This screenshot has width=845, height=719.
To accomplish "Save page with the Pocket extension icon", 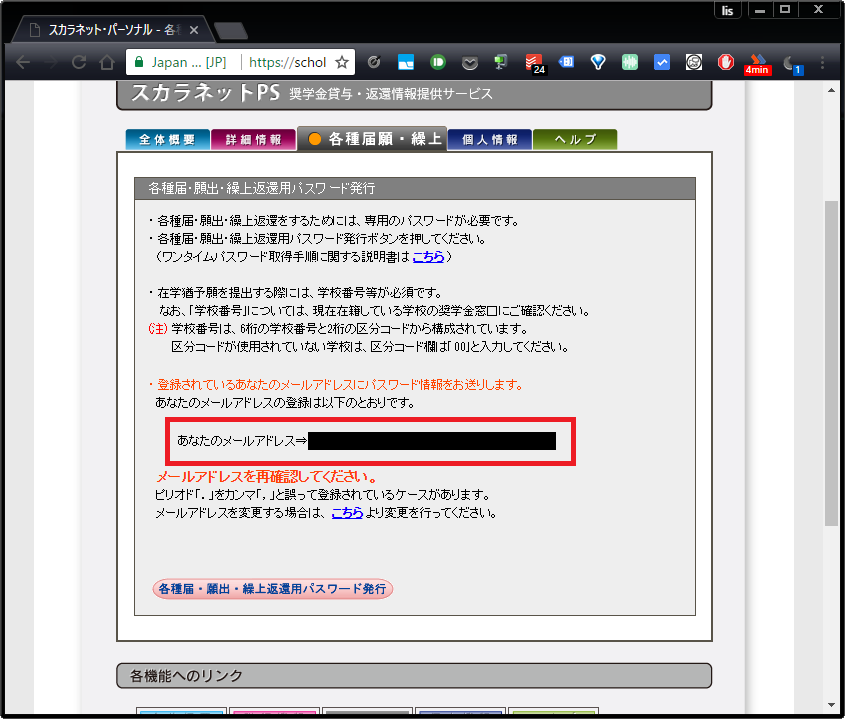I will click(x=470, y=63).
